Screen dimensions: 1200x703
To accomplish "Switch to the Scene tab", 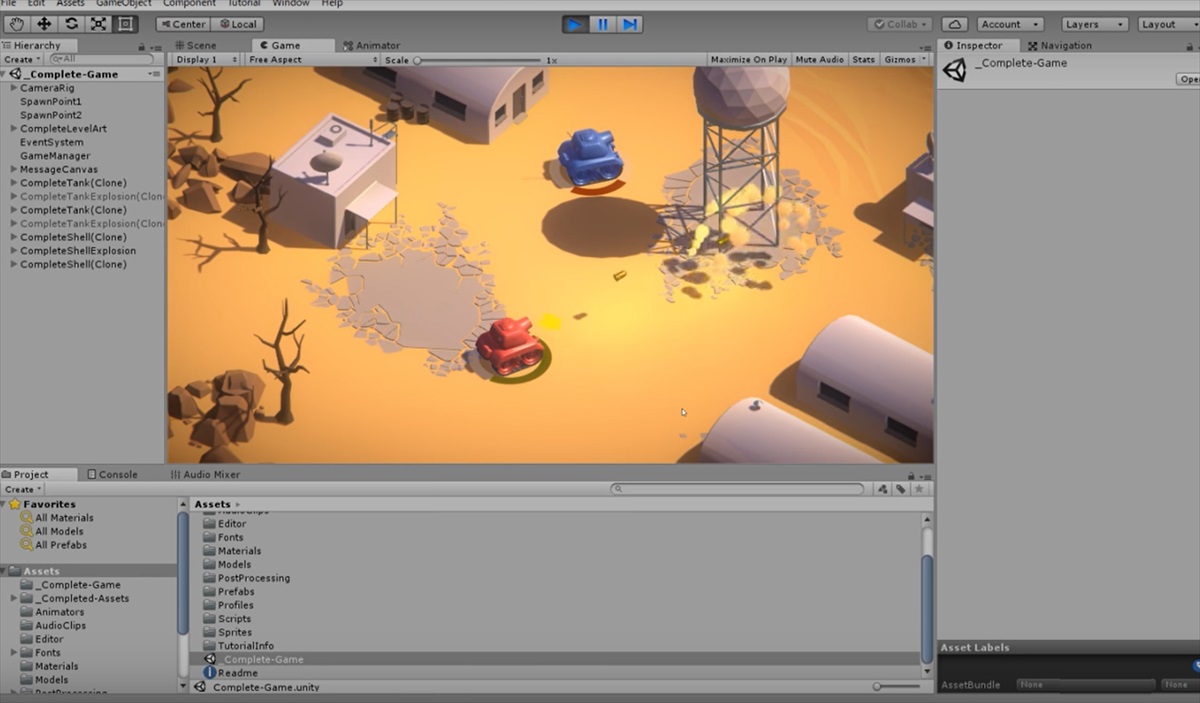I will click(x=195, y=45).
